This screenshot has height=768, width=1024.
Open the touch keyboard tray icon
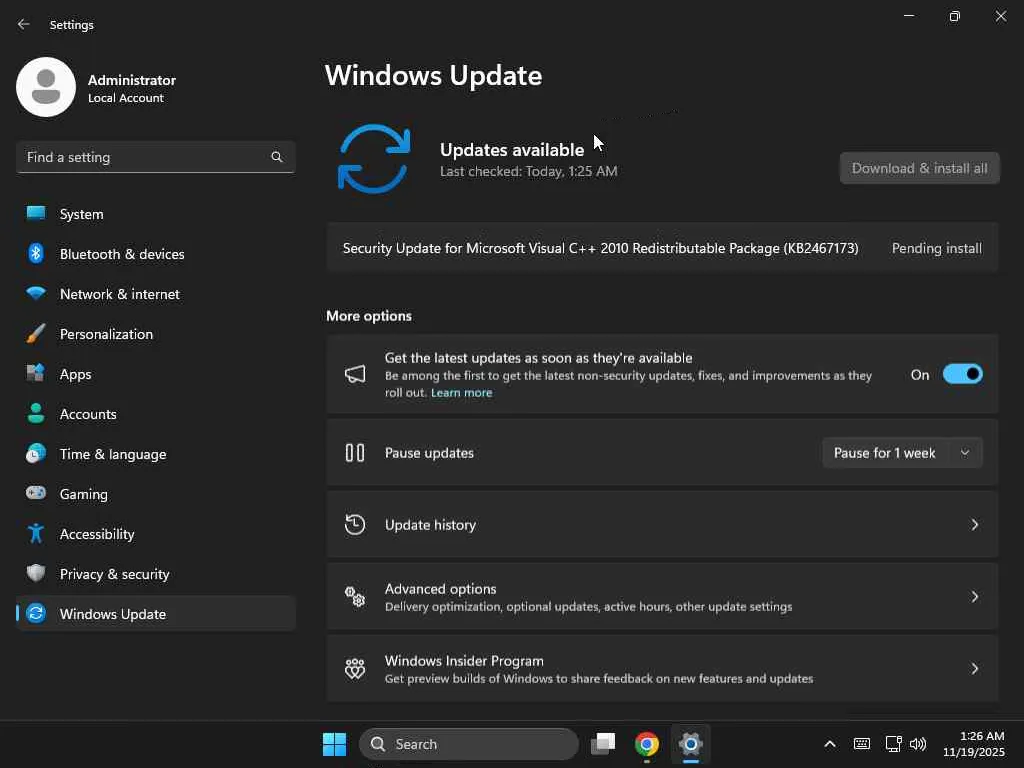click(861, 744)
